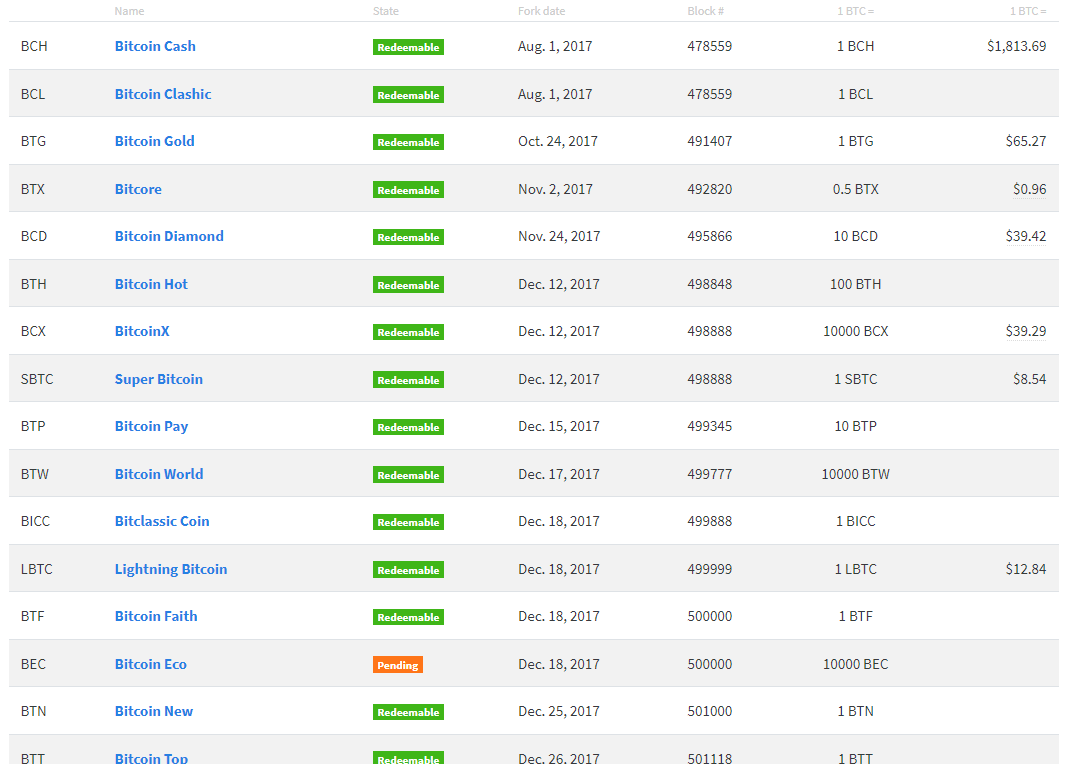Open the Bitcoin Gold link
Image resolution: width=1074 pixels, height=764 pixels.
coord(154,141)
